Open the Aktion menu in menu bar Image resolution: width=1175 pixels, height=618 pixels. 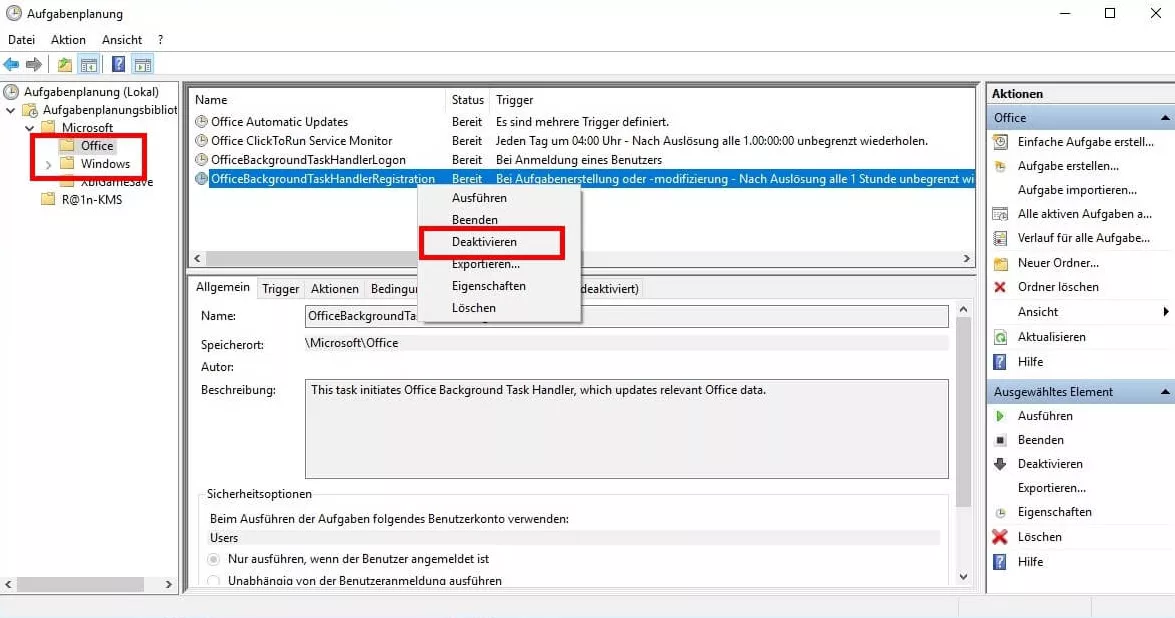[x=68, y=40]
